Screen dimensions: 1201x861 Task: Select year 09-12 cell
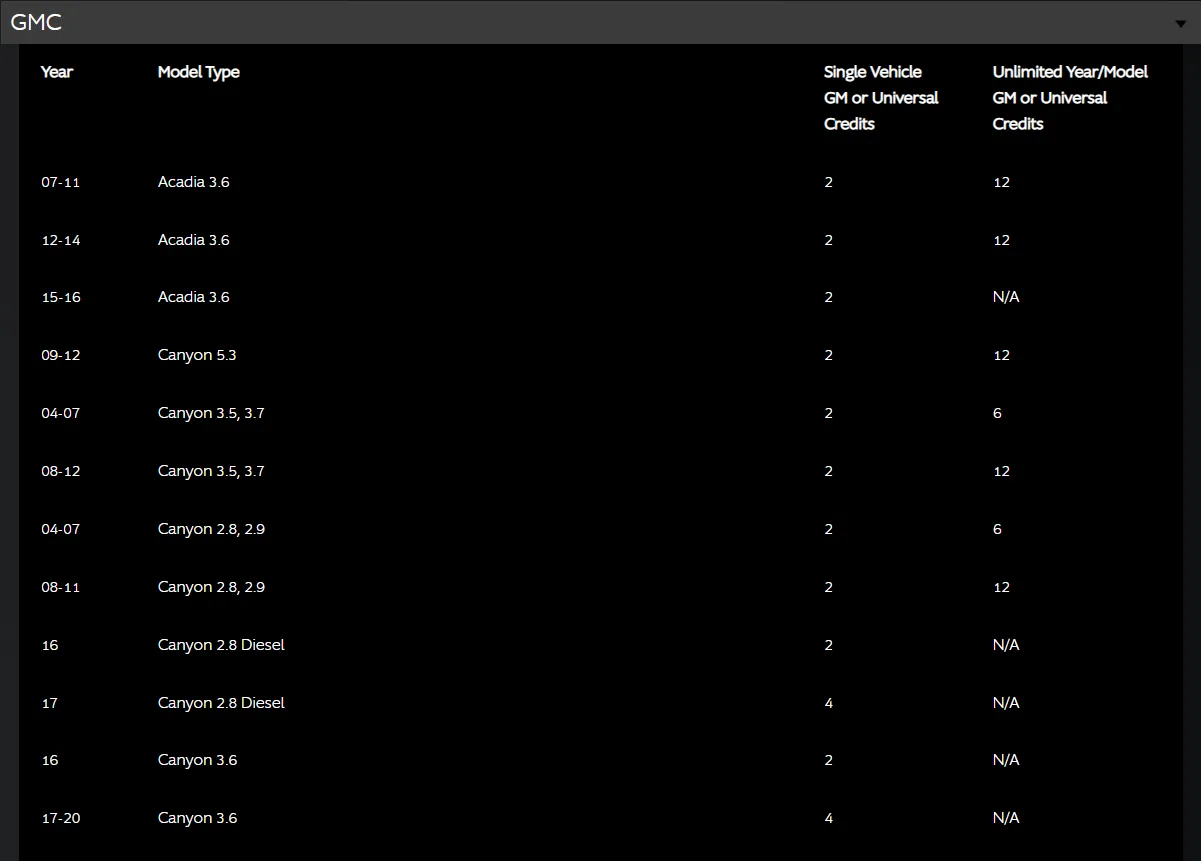tap(60, 356)
